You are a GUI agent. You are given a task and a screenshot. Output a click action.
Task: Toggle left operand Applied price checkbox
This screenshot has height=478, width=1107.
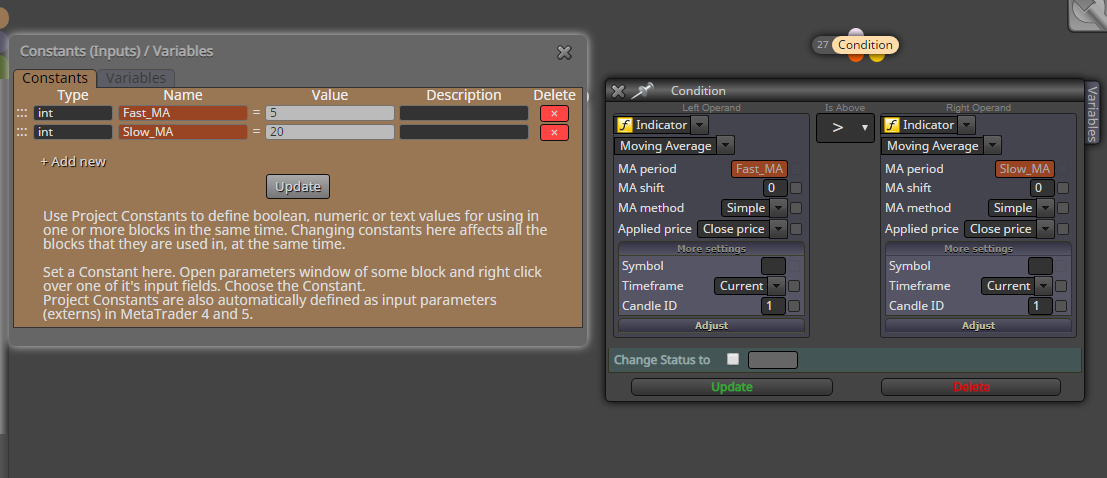point(796,229)
